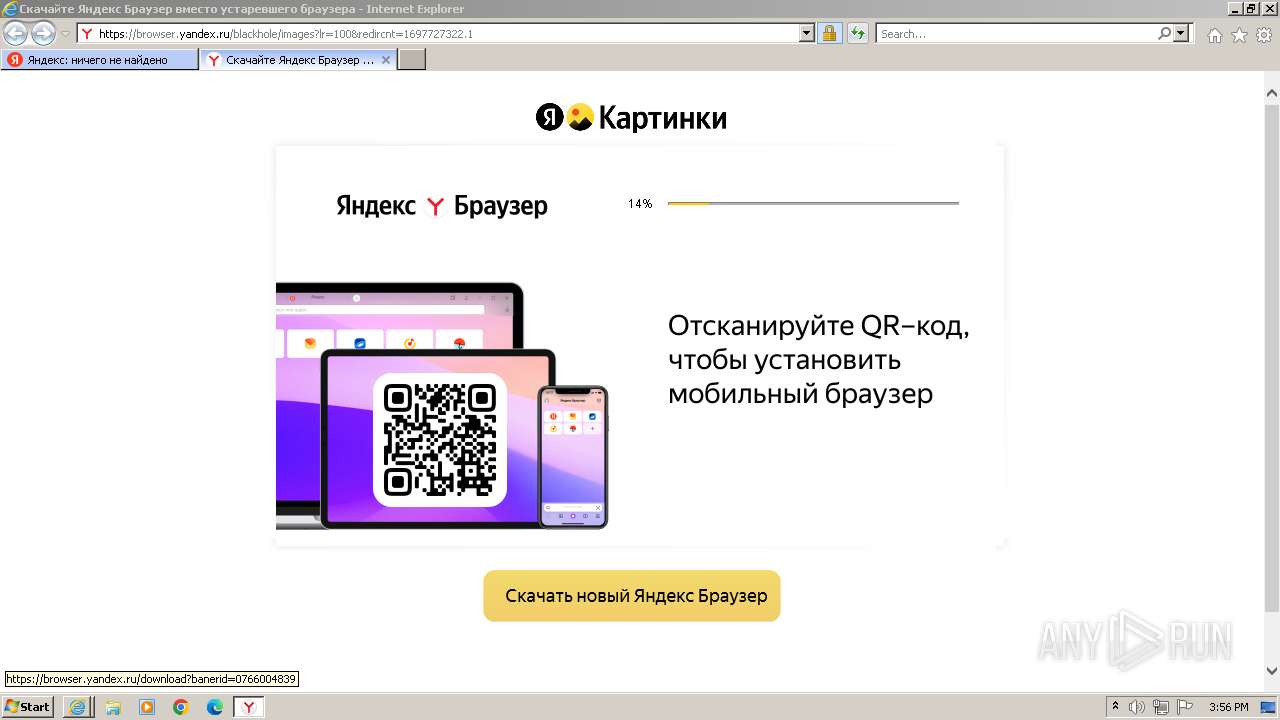Image resolution: width=1280 pixels, height=720 pixels.
Task: Launch Microsoft Edge from taskbar
Action: (x=215, y=707)
